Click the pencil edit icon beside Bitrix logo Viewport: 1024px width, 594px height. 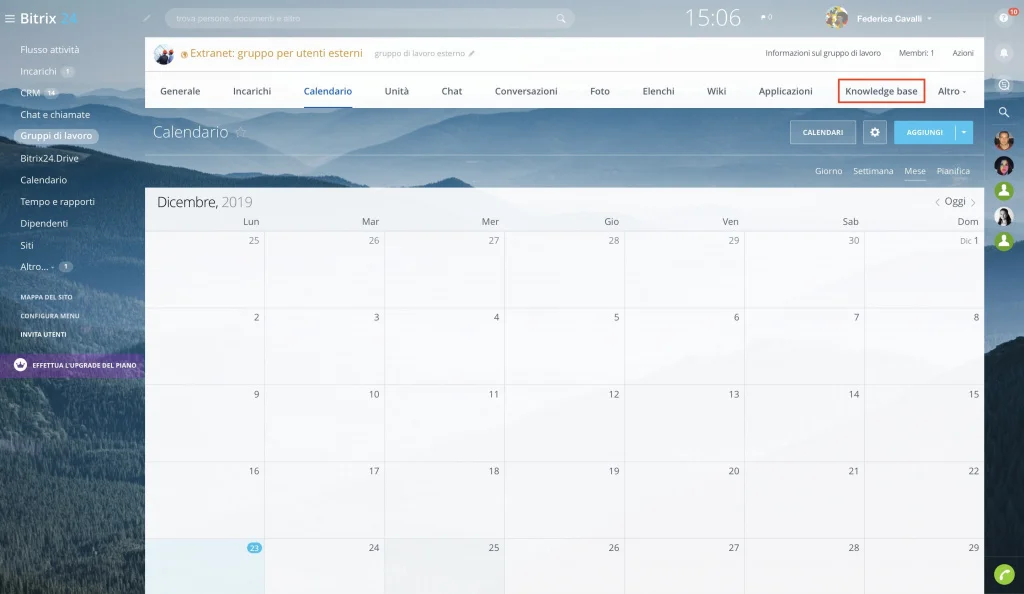147,18
